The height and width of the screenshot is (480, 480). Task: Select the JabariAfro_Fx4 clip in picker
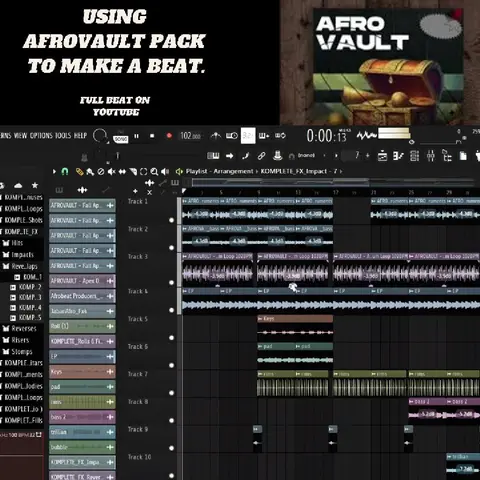point(82,311)
